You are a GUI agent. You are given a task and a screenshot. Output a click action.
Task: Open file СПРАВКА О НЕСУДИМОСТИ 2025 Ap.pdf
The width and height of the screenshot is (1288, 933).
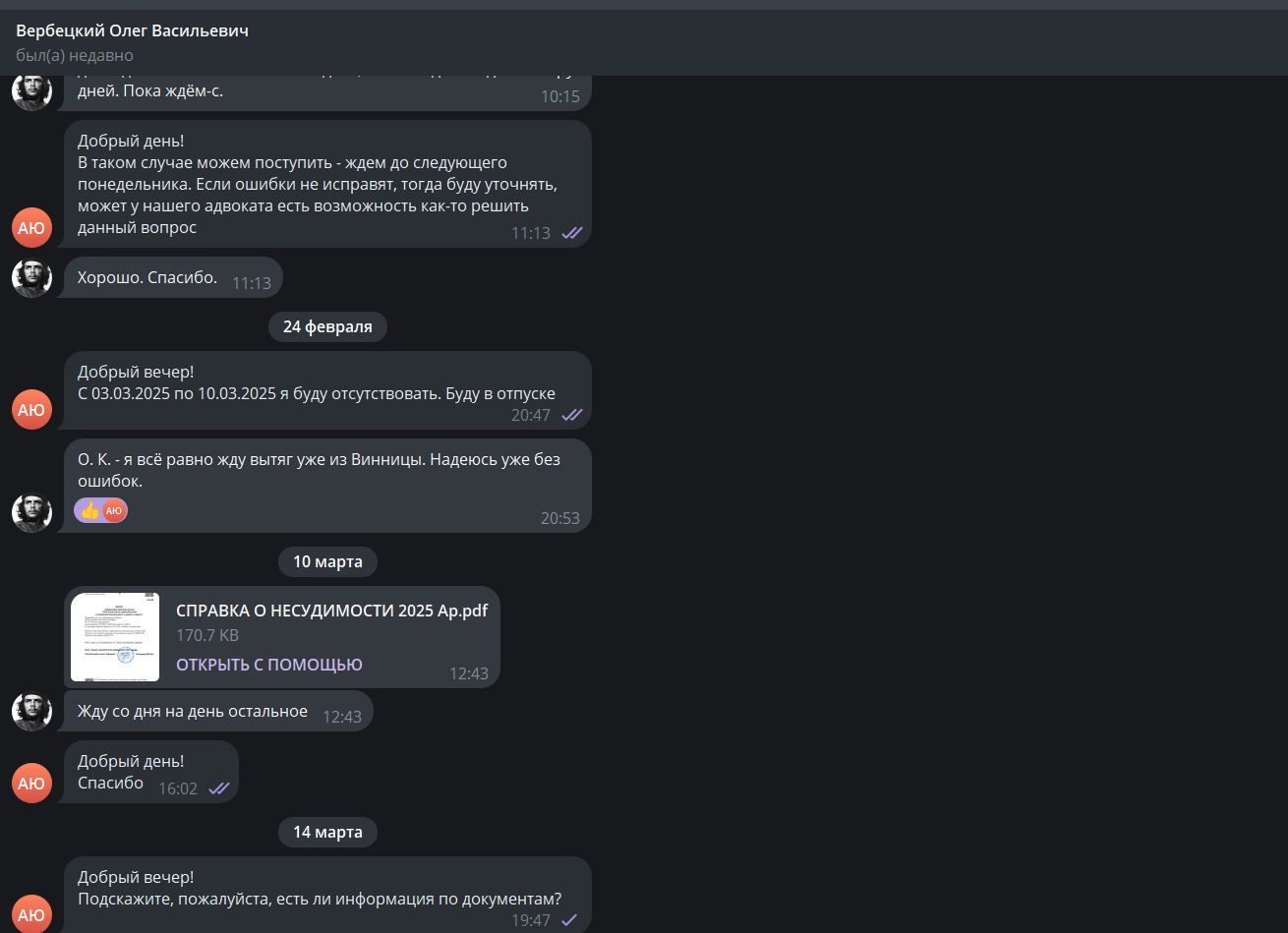click(331, 611)
